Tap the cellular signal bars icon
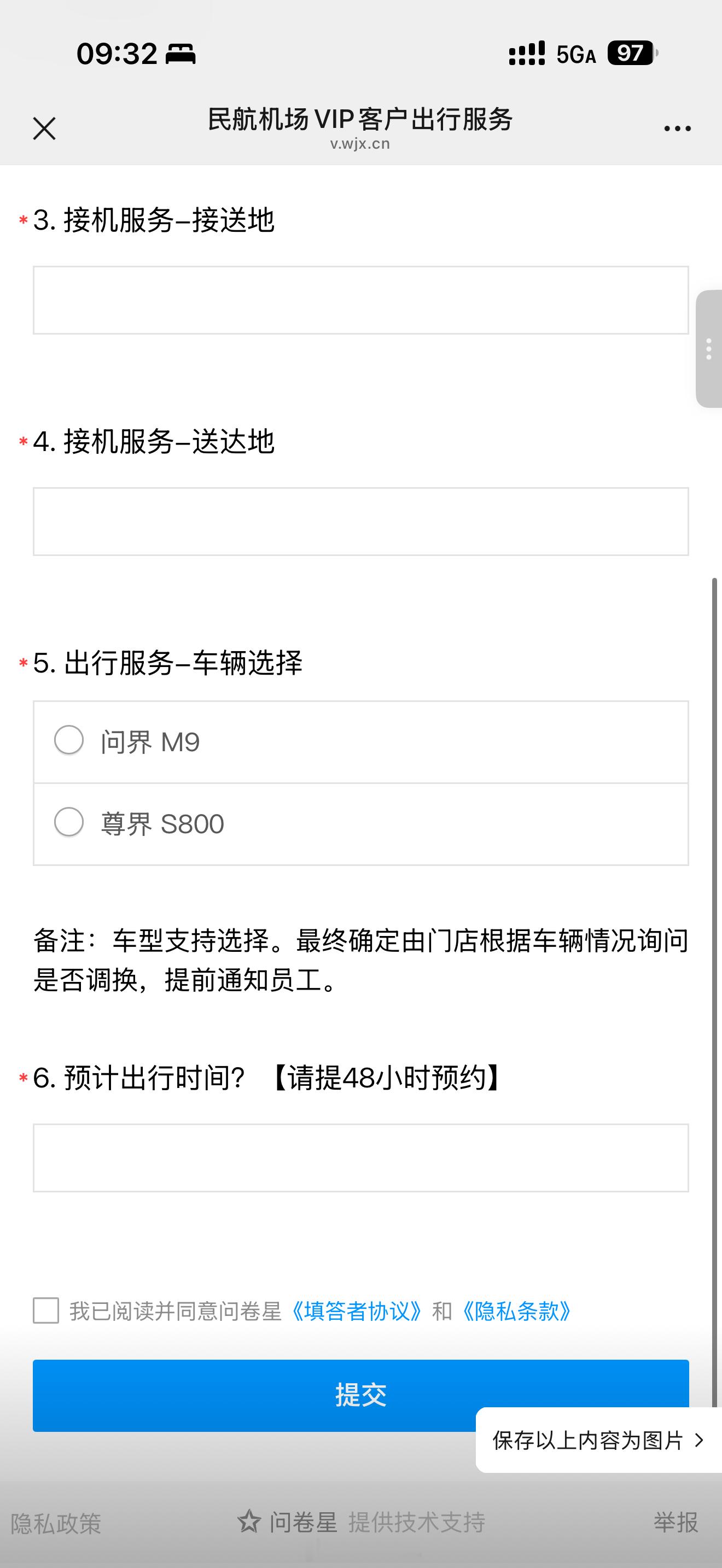The width and height of the screenshot is (722, 1568). click(x=527, y=54)
